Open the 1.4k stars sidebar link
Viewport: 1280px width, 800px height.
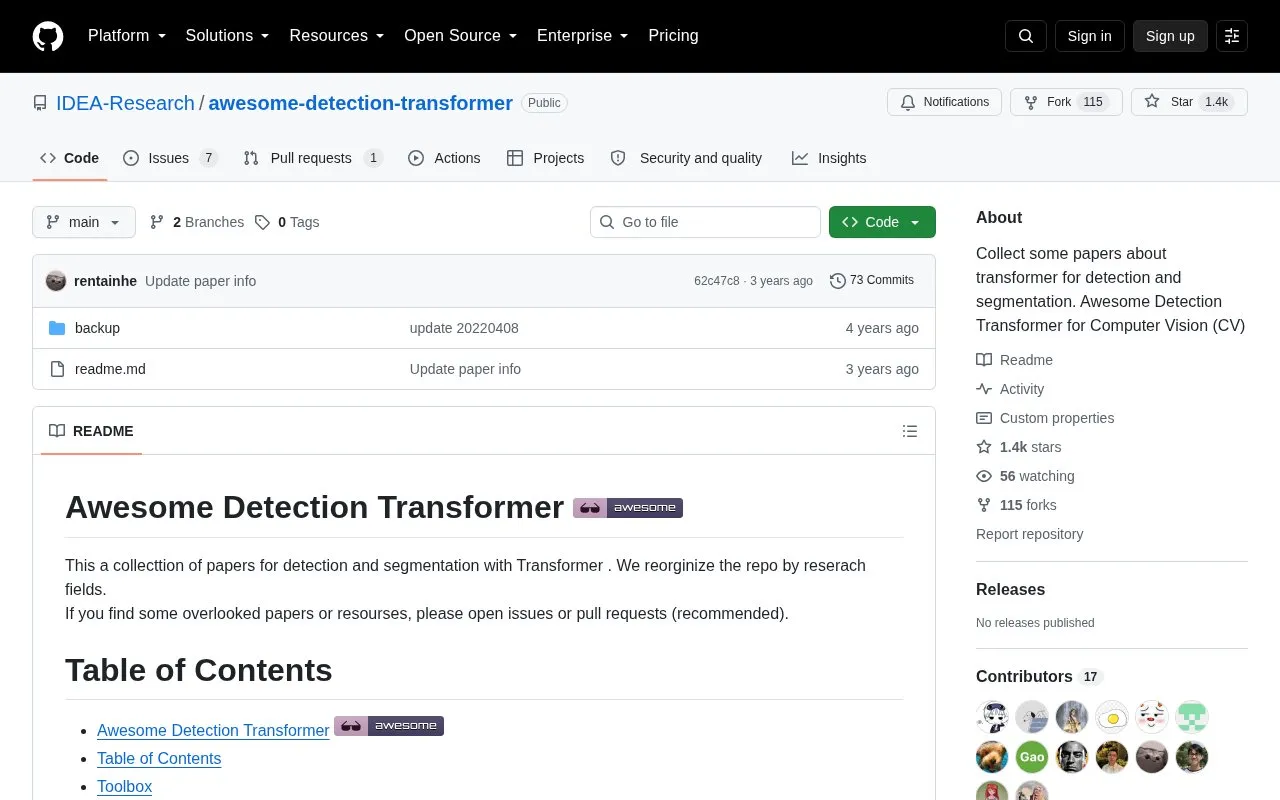(x=1030, y=447)
